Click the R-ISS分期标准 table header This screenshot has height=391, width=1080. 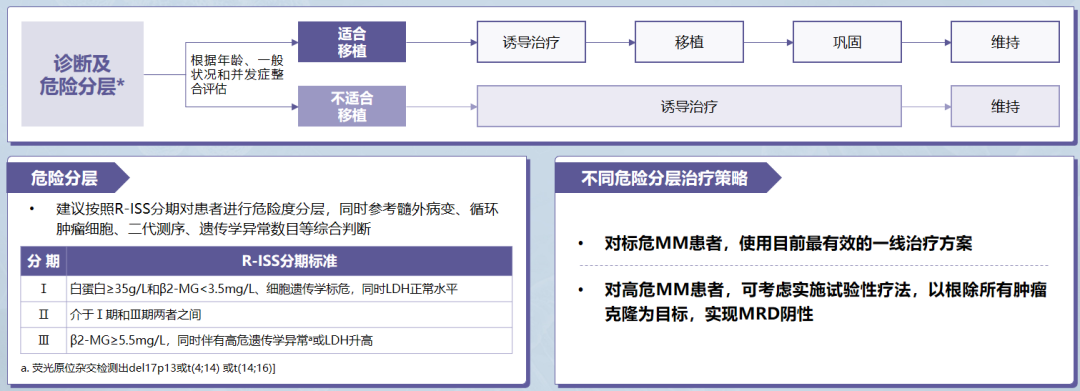(x=289, y=262)
